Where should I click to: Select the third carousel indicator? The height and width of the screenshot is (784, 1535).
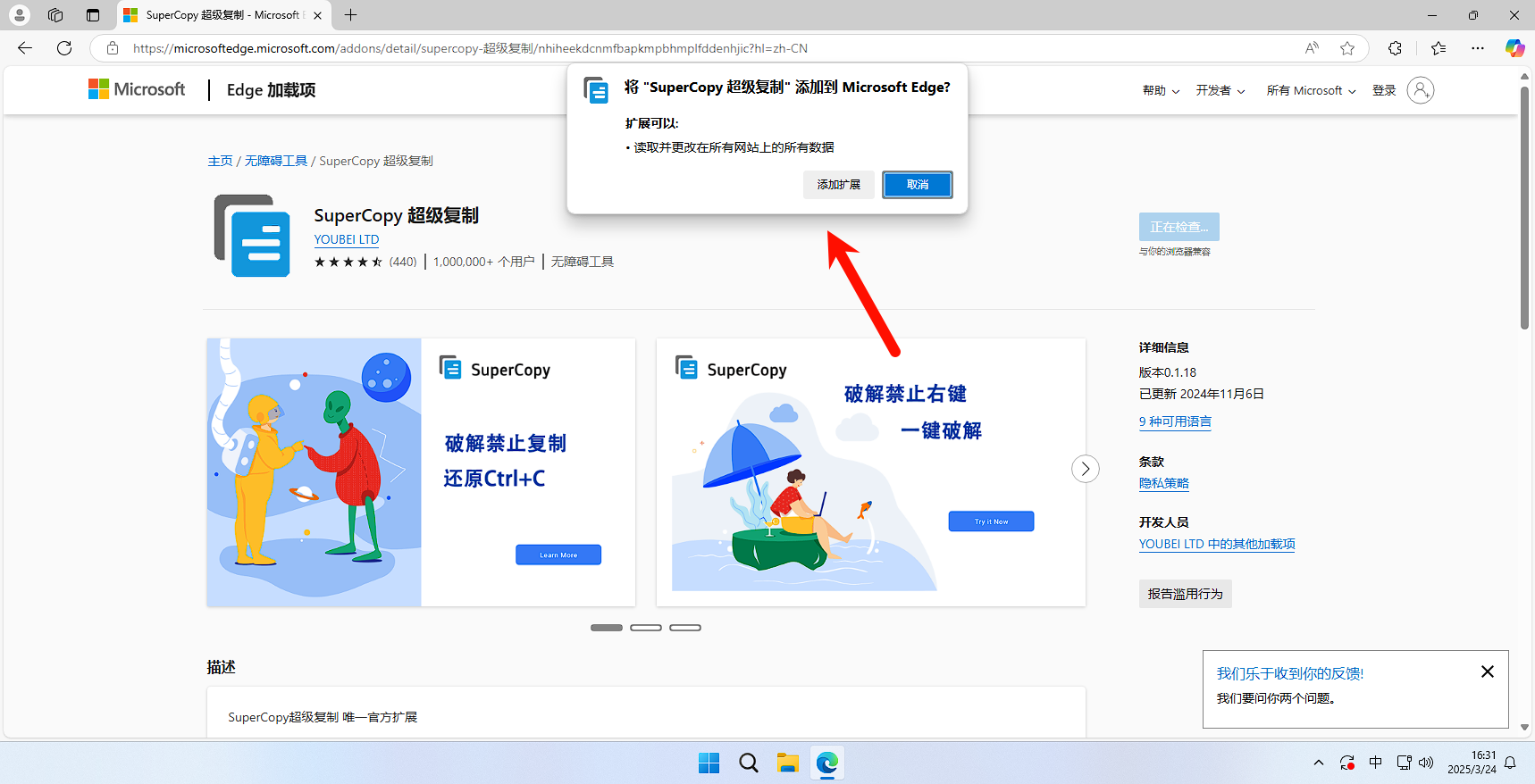(x=685, y=628)
